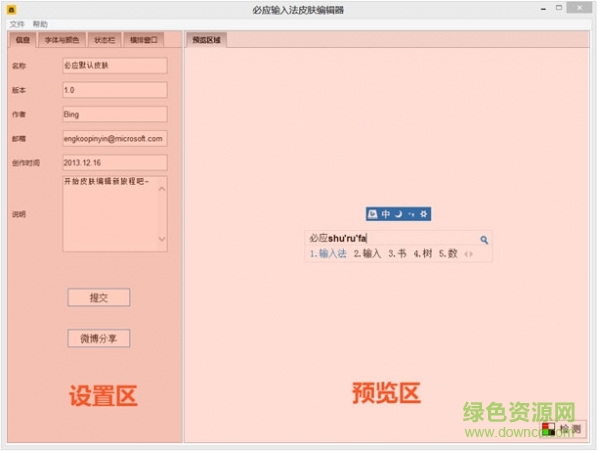Select candidate 3.书
The width and height of the screenshot is (598, 451).
[x=397, y=254]
